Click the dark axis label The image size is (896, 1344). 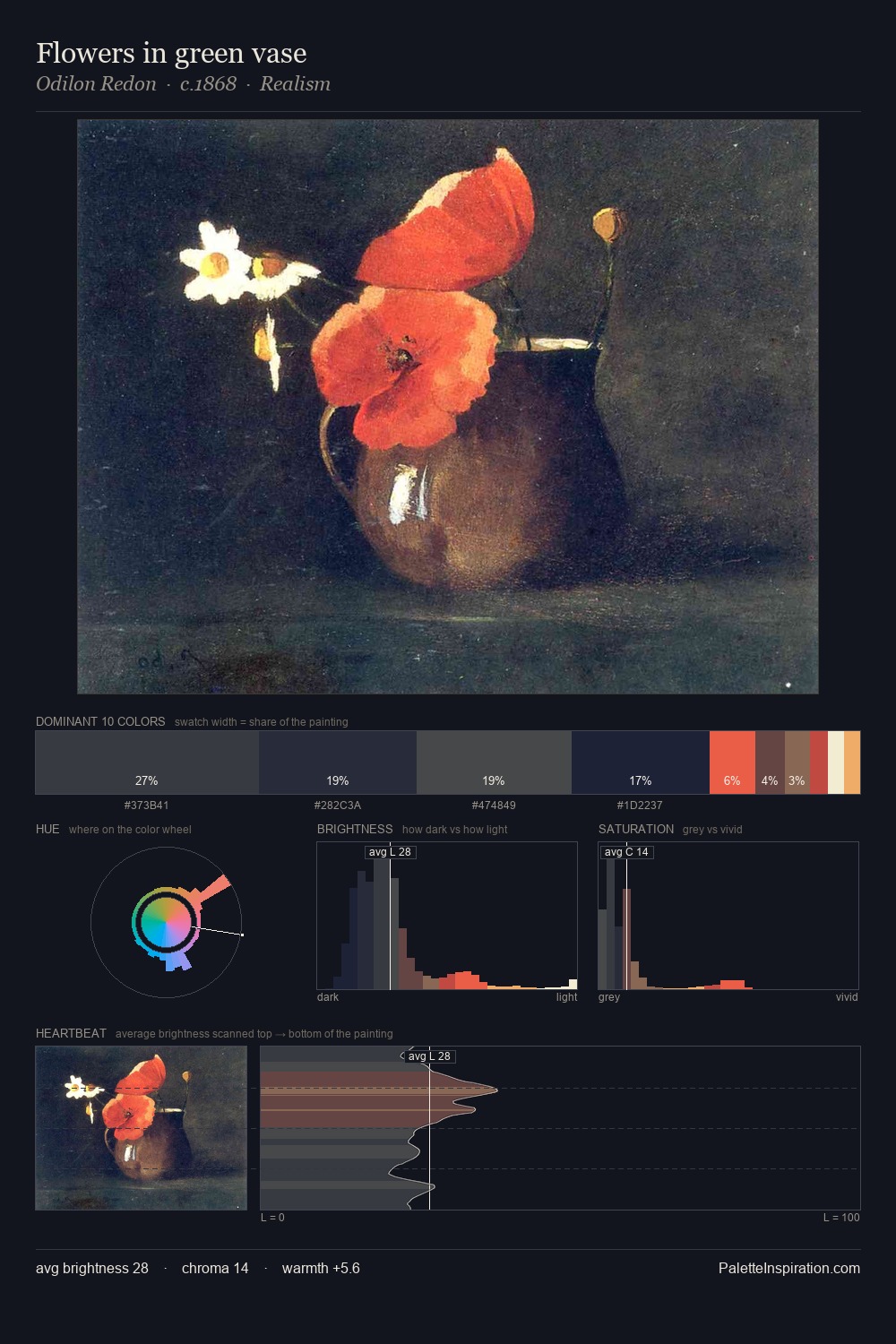pyautogui.click(x=328, y=997)
